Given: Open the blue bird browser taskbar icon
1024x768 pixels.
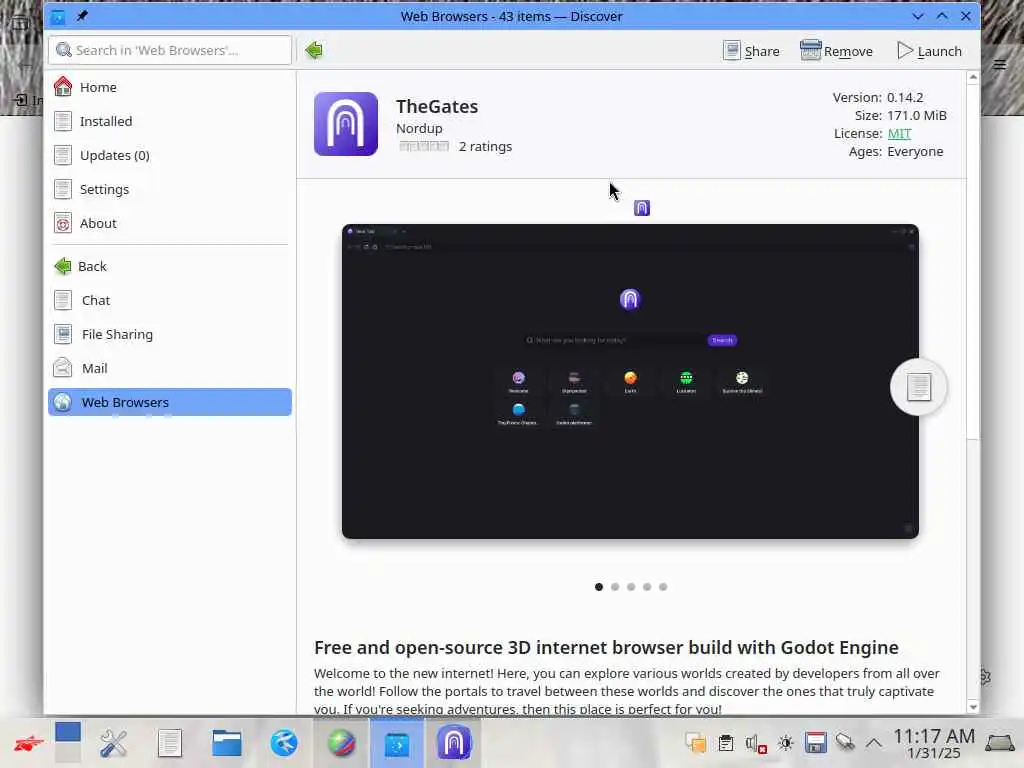Looking at the screenshot, I should pyautogui.click(x=284, y=743).
